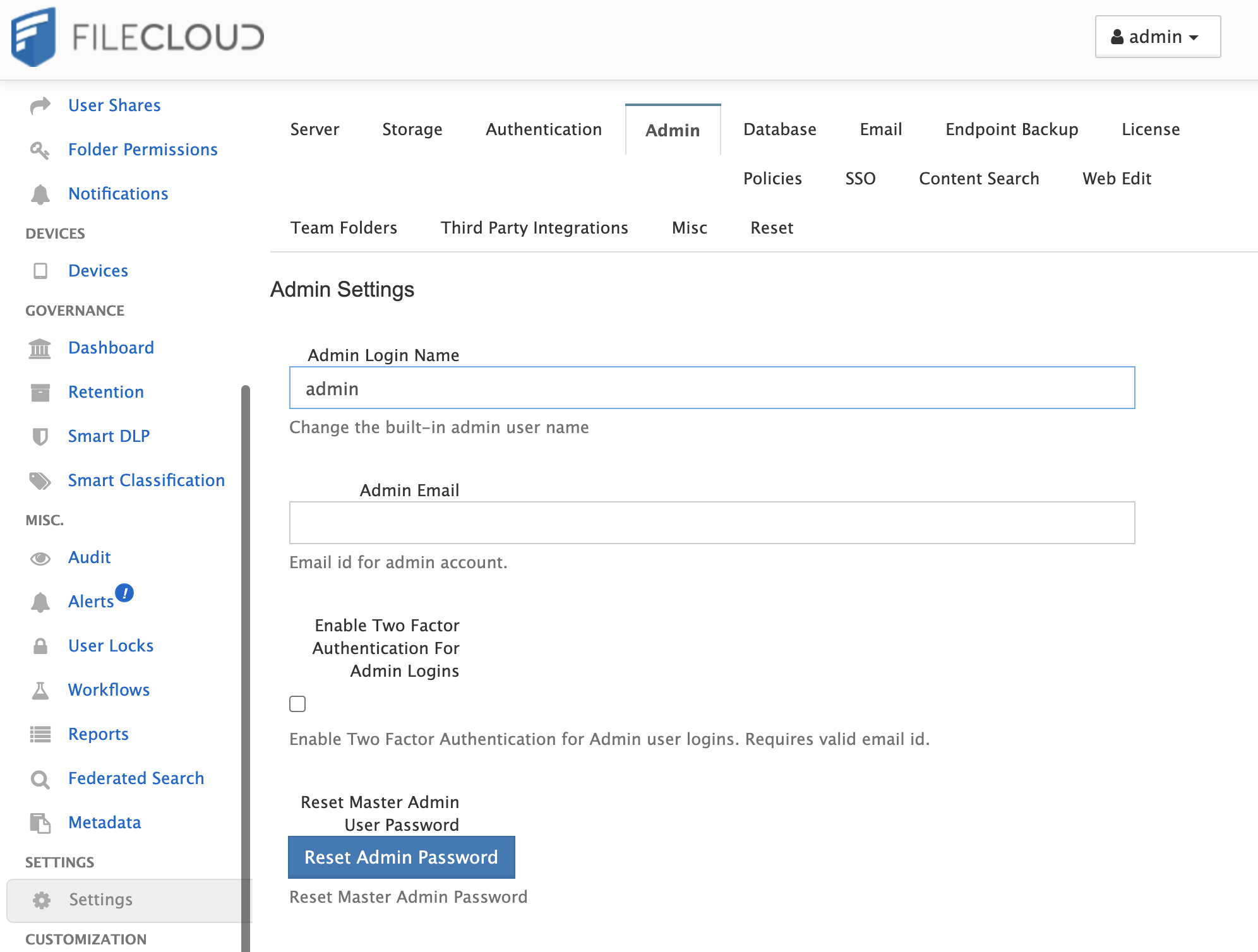Screen dimensions: 1258x952
Task: Open the Smart Classification link
Action: click(147, 480)
